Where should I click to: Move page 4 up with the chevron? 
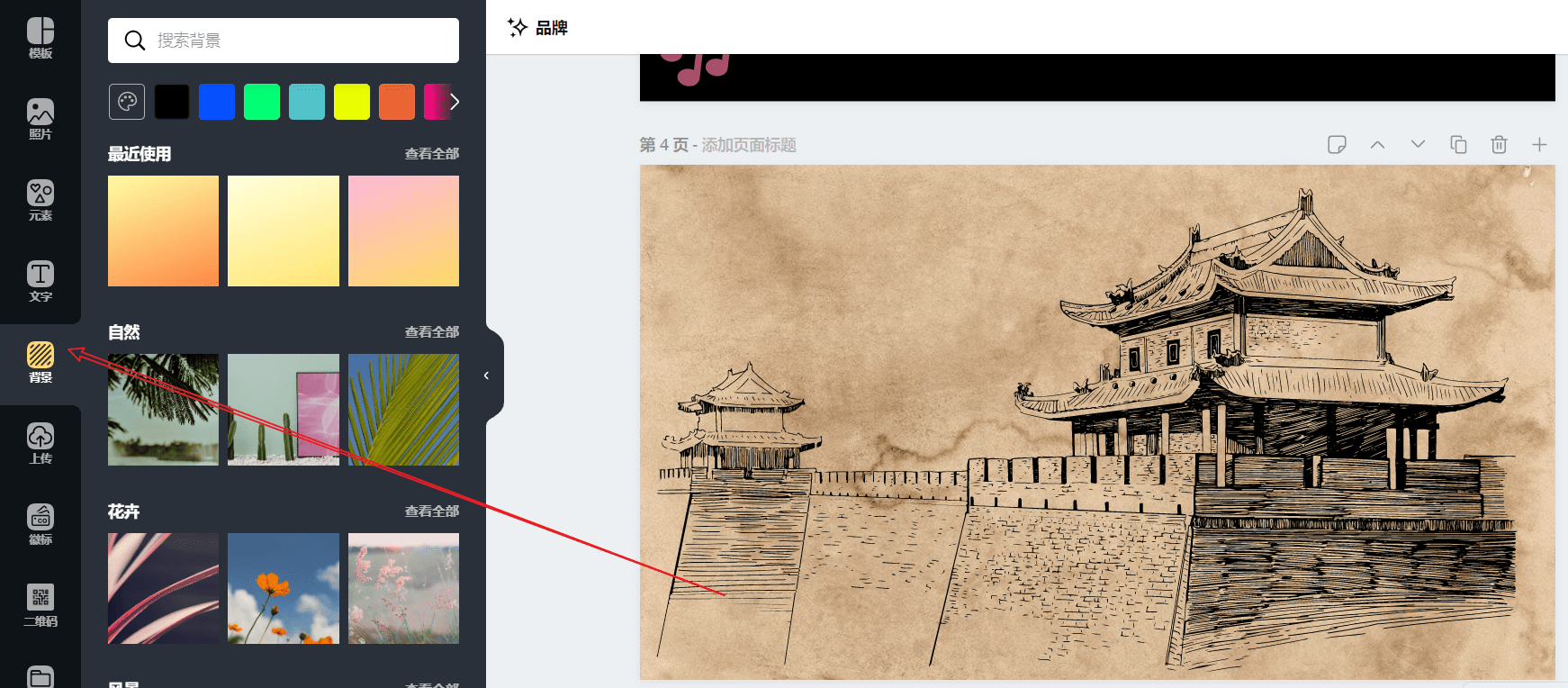click(1377, 144)
